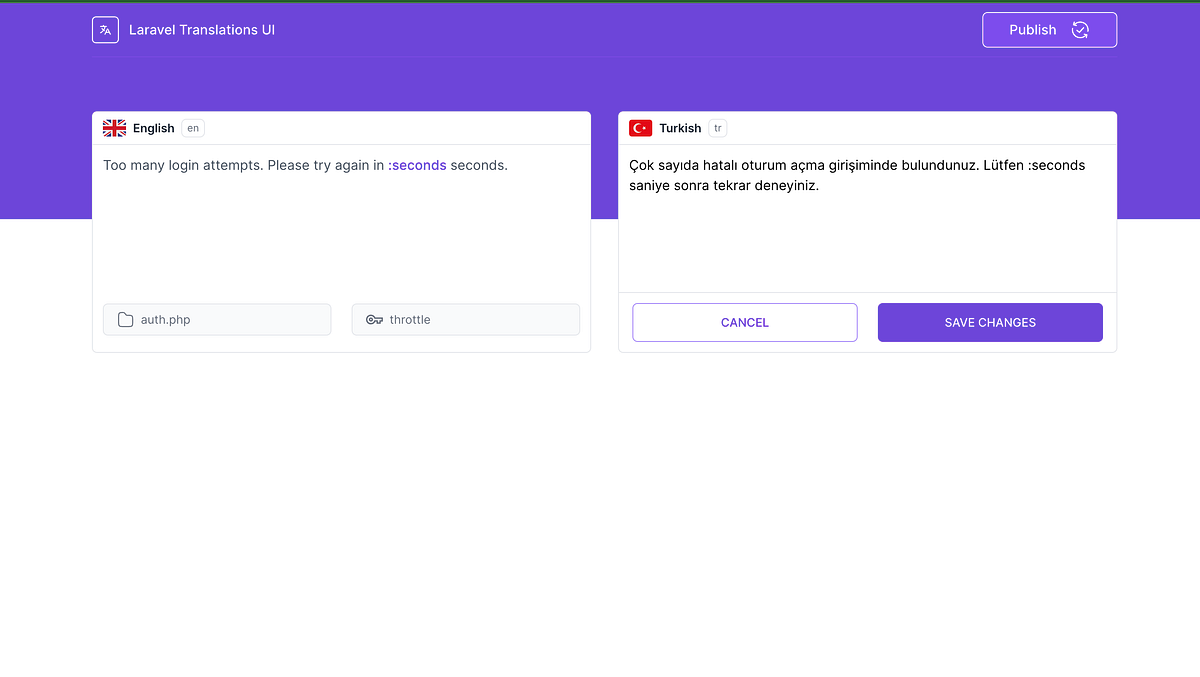Click the translation logo icon in the header
1200x677 pixels.
click(105, 30)
